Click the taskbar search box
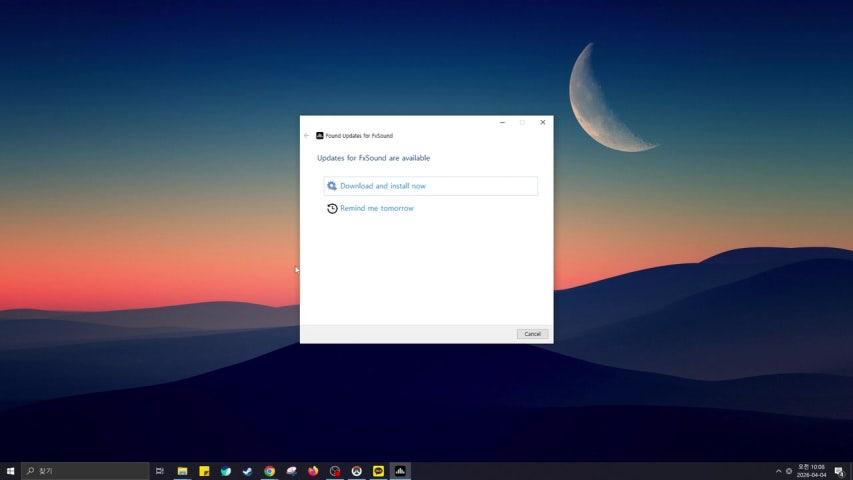This screenshot has height=480, width=853. (x=85, y=471)
